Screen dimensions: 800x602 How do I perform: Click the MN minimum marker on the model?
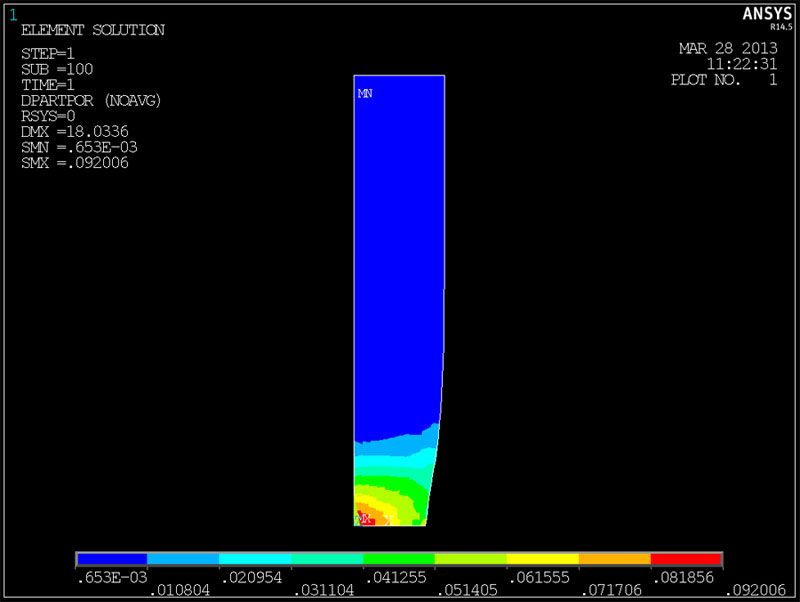(x=365, y=93)
